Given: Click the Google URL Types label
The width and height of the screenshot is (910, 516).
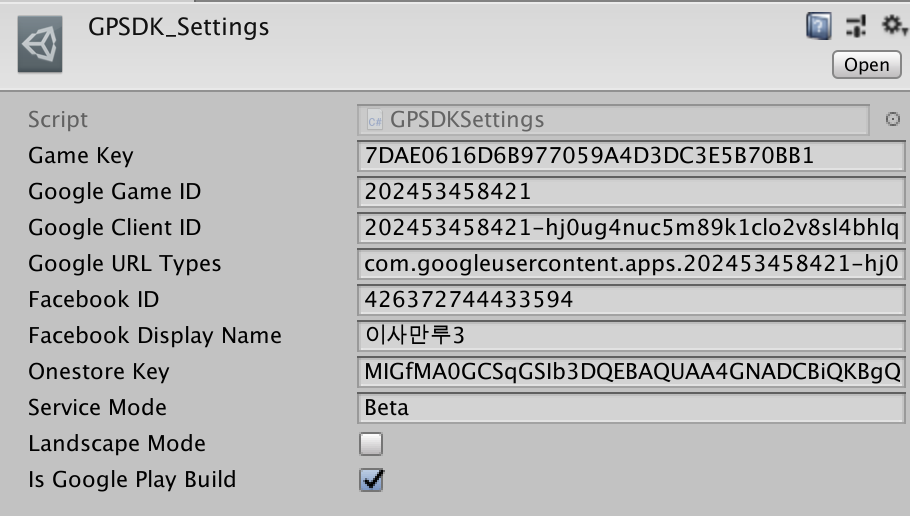Looking at the screenshot, I should [x=125, y=264].
